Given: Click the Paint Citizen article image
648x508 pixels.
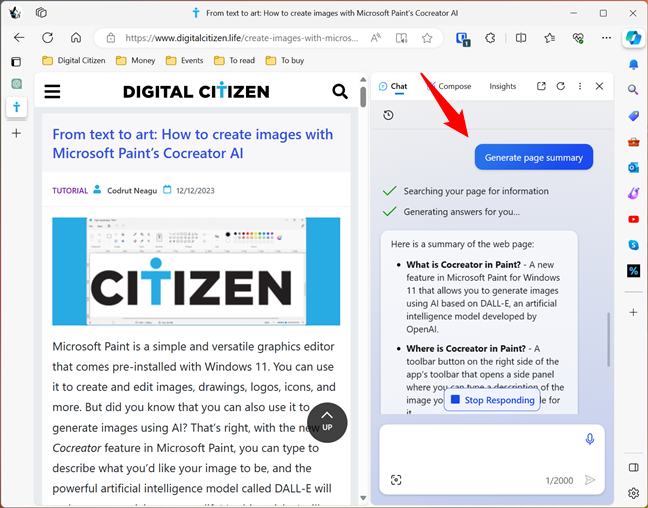Looking at the screenshot, I should [196, 271].
